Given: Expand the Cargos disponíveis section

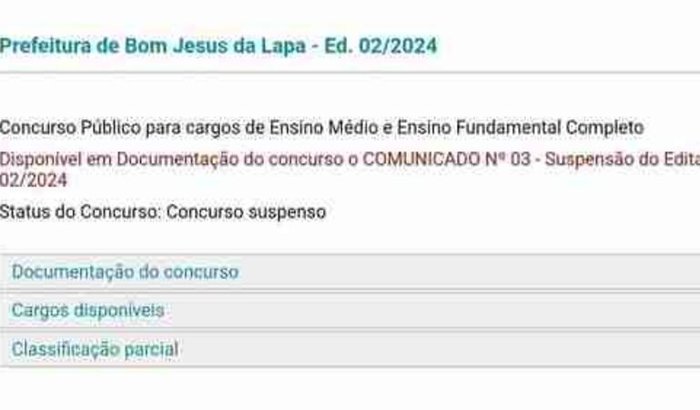Looking at the screenshot, I should [x=88, y=311].
